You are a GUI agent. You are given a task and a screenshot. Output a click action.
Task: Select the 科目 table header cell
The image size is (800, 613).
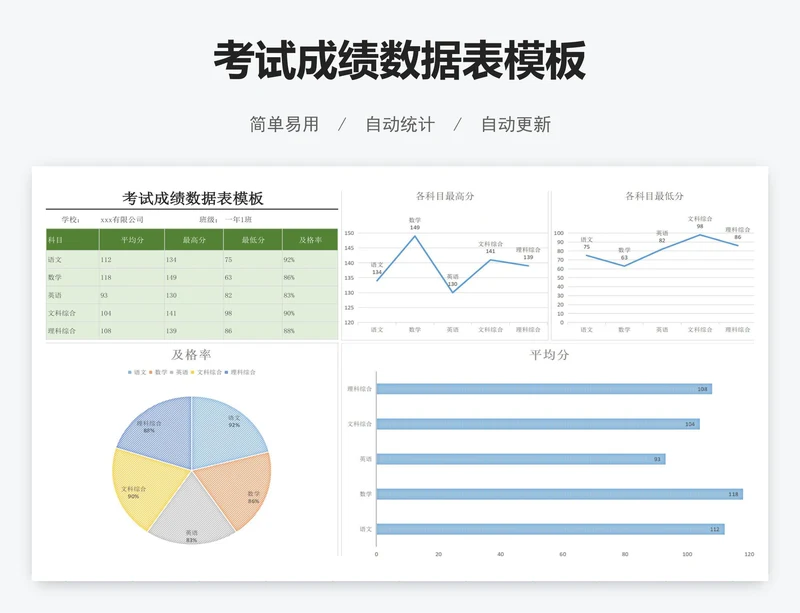click(x=72, y=239)
